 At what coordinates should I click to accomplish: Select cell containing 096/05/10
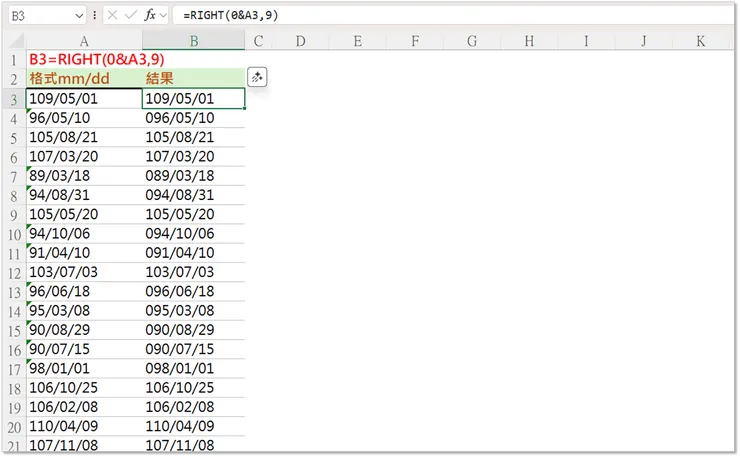point(193,118)
